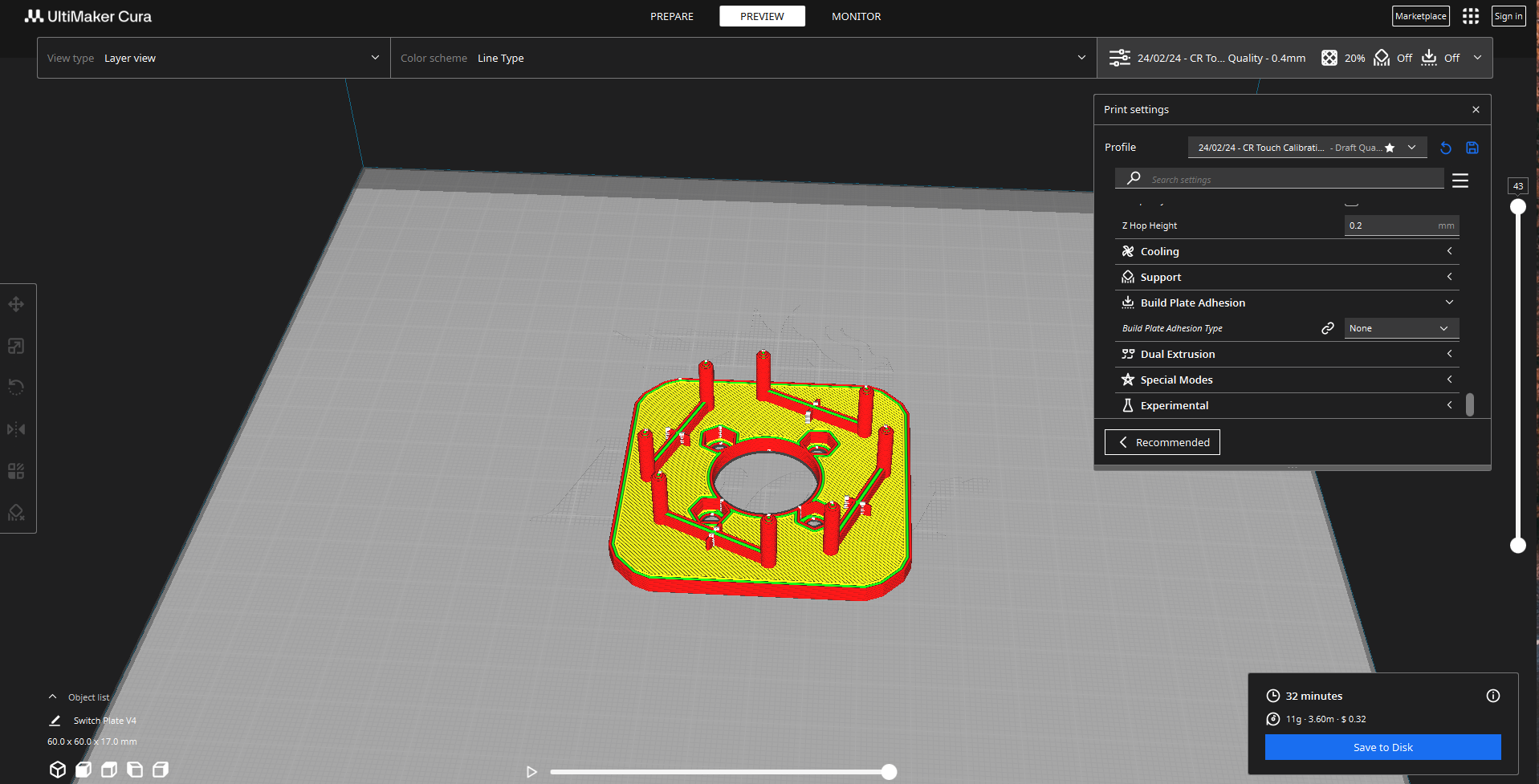Switch to the PREPARE tab
1539x784 pixels.
pyautogui.click(x=672, y=16)
